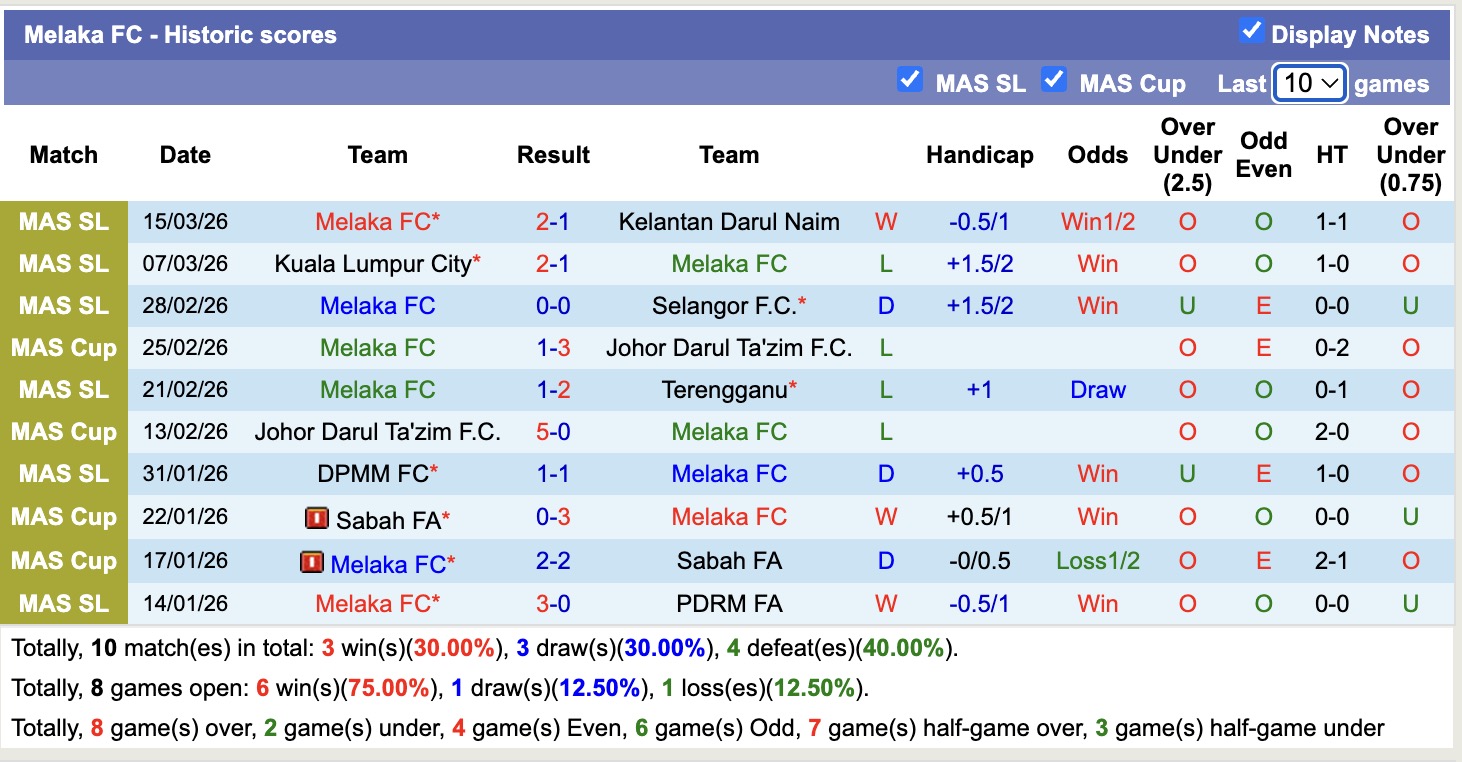Open the 1-3 result against Johor Darul Ta'zim
1462x762 pixels.
(x=553, y=348)
